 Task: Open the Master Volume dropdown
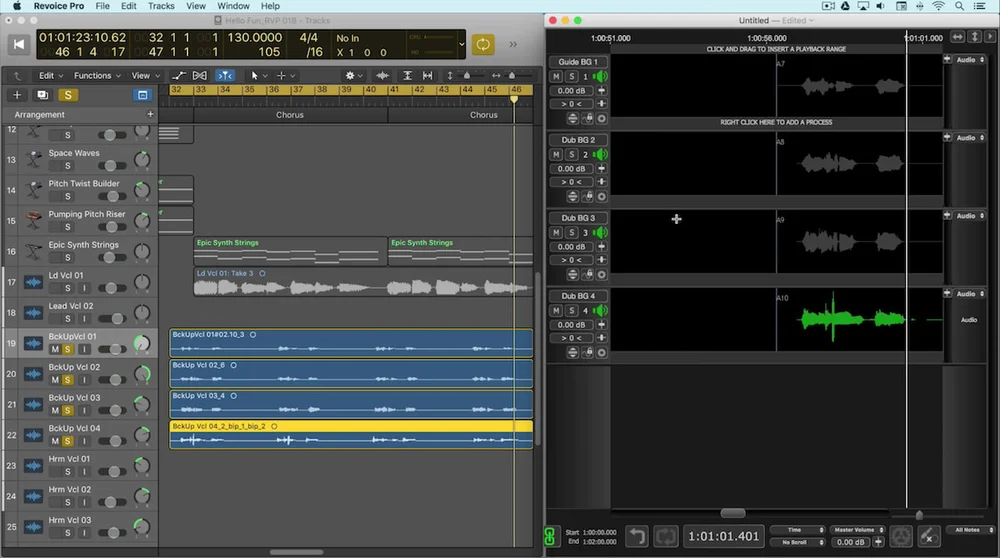click(858, 530)
